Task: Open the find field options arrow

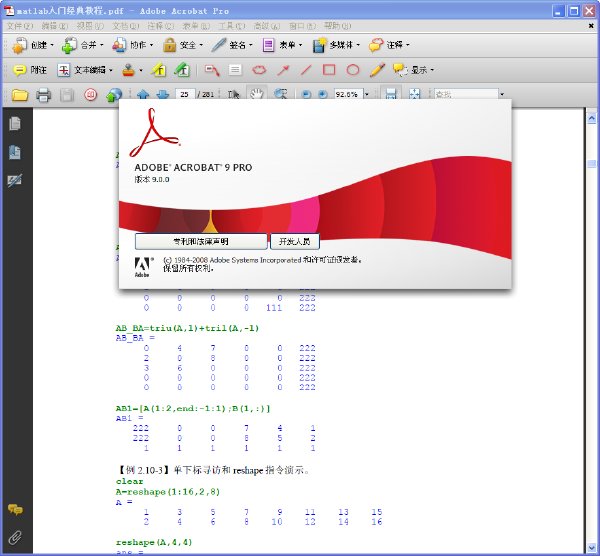Action: (x=502, y=94)
